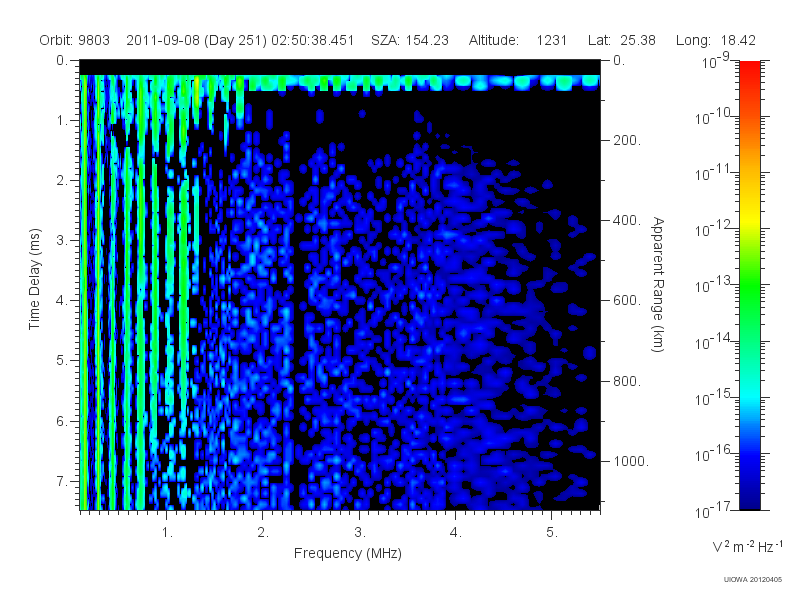Click the 'SZA: 154.23' value
800x600 pixels.
410,40
